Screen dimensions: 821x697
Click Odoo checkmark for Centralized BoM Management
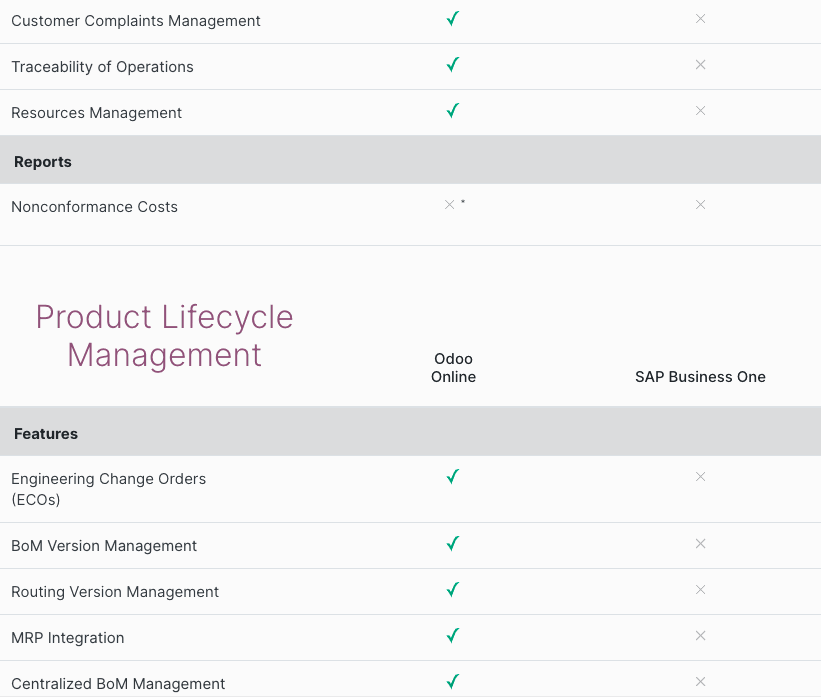[453, 682]
